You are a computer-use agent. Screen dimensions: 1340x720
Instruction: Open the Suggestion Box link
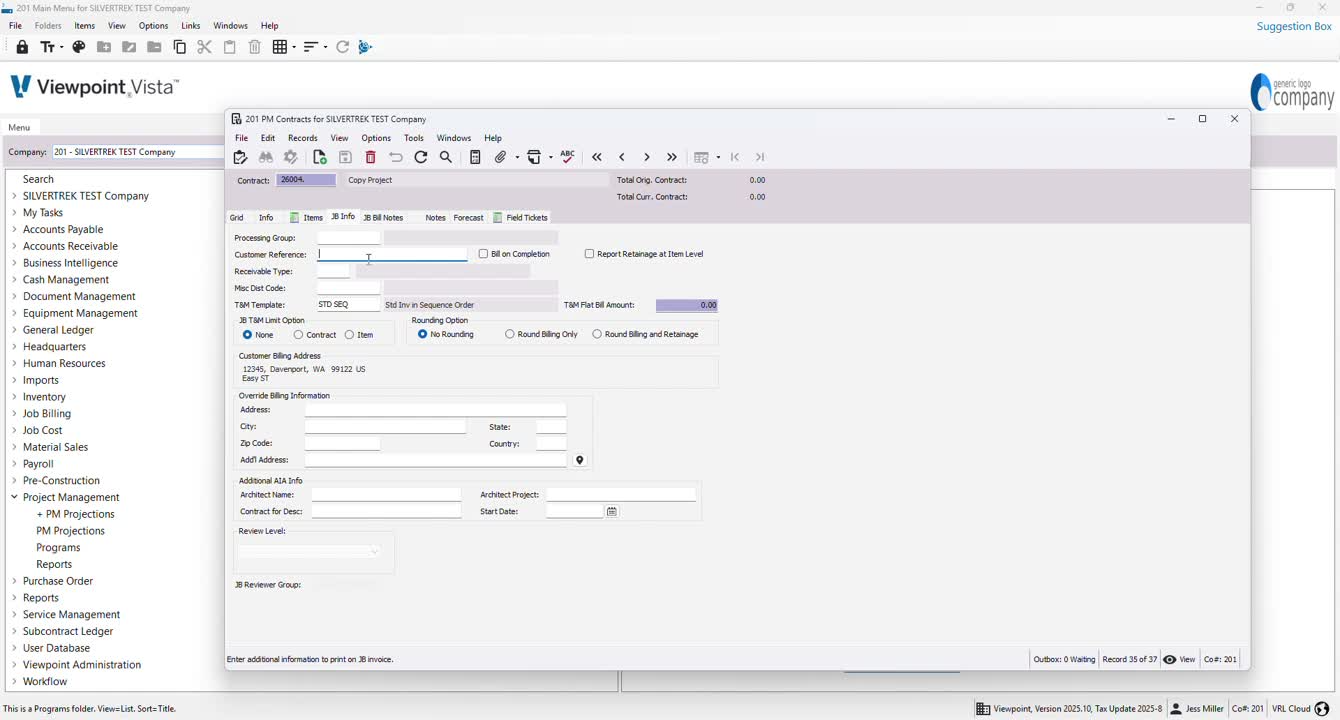click(1294, 26)
